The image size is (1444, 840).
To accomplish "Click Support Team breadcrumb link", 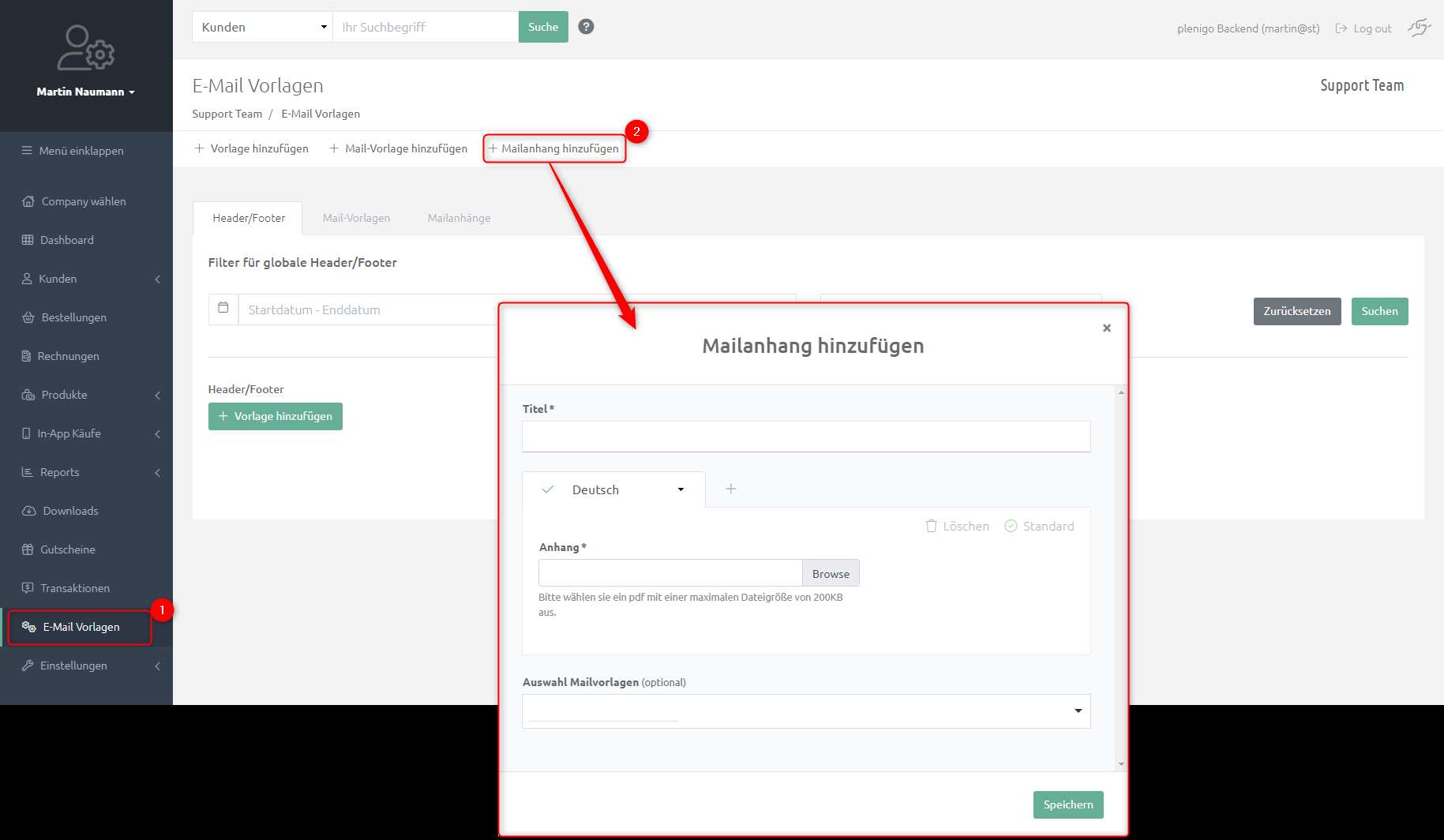I will (x=227, y=114).
